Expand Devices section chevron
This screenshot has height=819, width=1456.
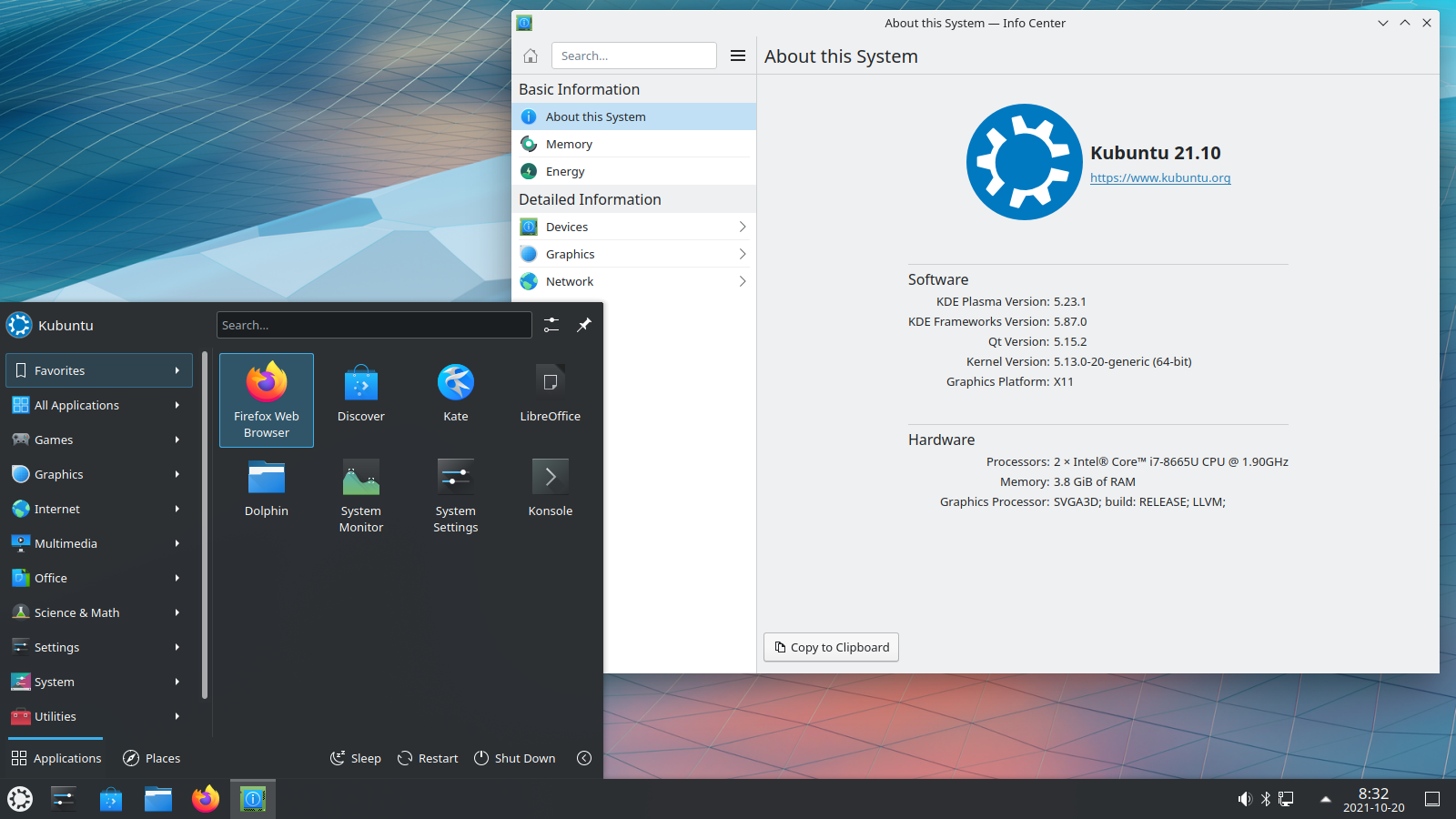(x=743, y=227)
